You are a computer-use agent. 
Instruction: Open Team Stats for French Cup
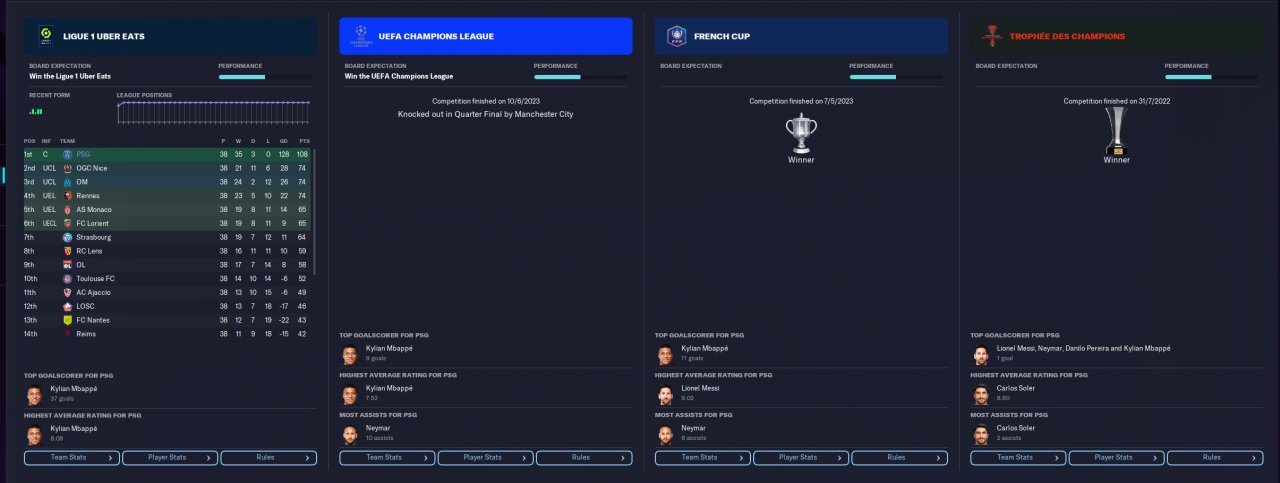tap(703, 458)
